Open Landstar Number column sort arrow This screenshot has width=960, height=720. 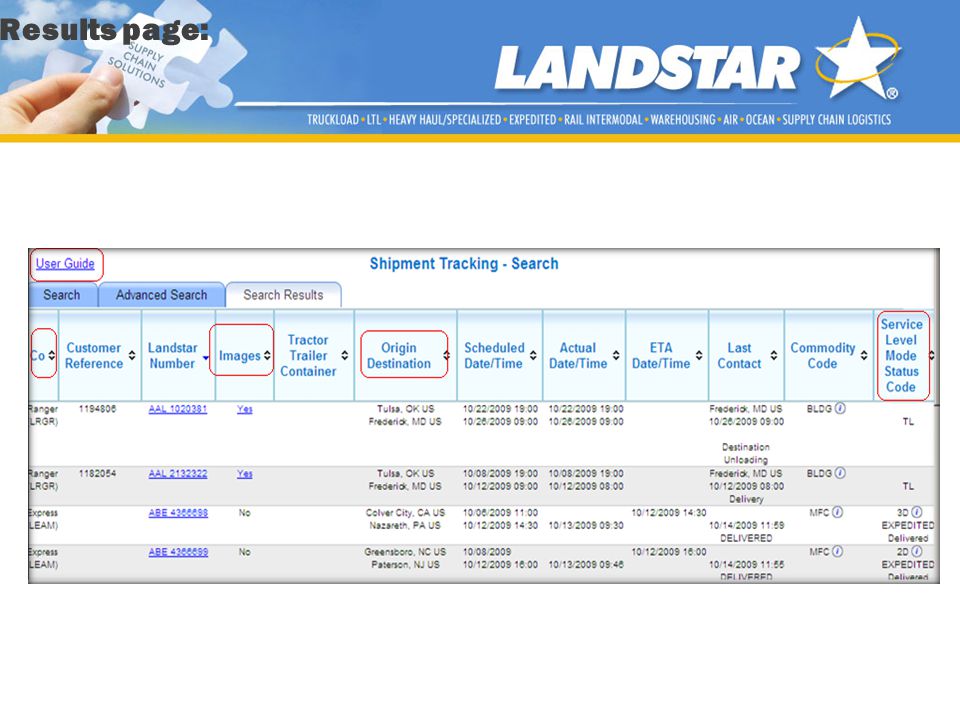click(206, 358)
